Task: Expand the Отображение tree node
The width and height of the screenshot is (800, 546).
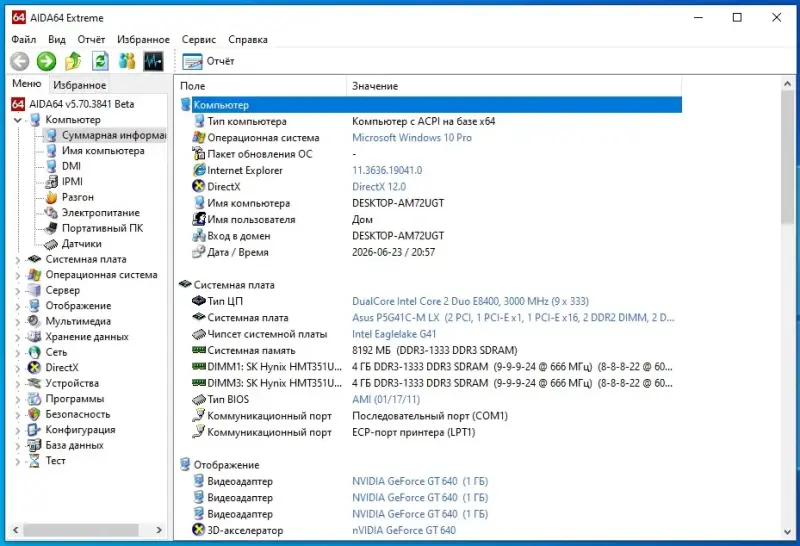Action: pyautogui.click(x=18, y=306)
